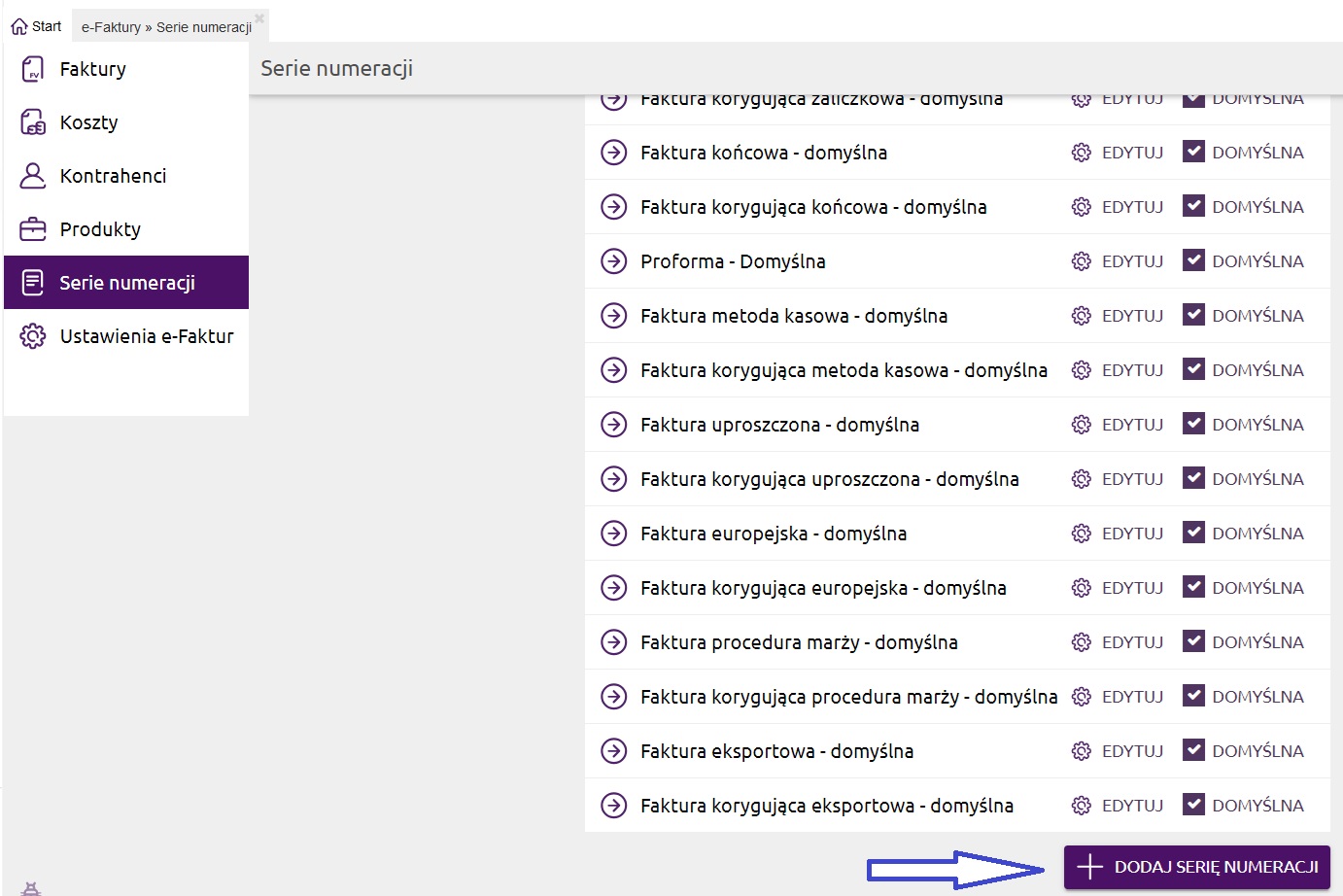This screenshot has width=1343, height=896.
Task: Click the Serie numeracji page heading
Action: (x=336, y=68)
